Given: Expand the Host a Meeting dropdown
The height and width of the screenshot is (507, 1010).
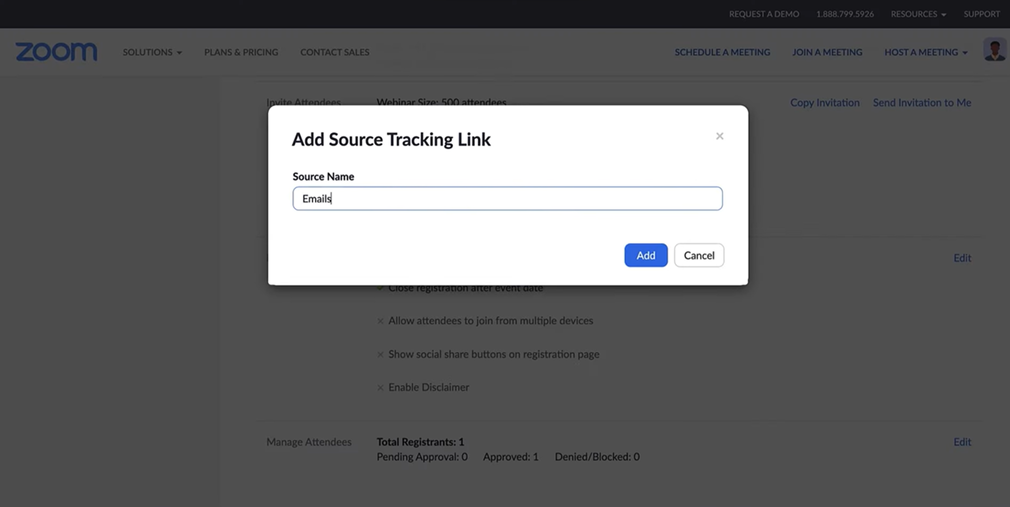Looking at the screenshot, I should (925, 52).
